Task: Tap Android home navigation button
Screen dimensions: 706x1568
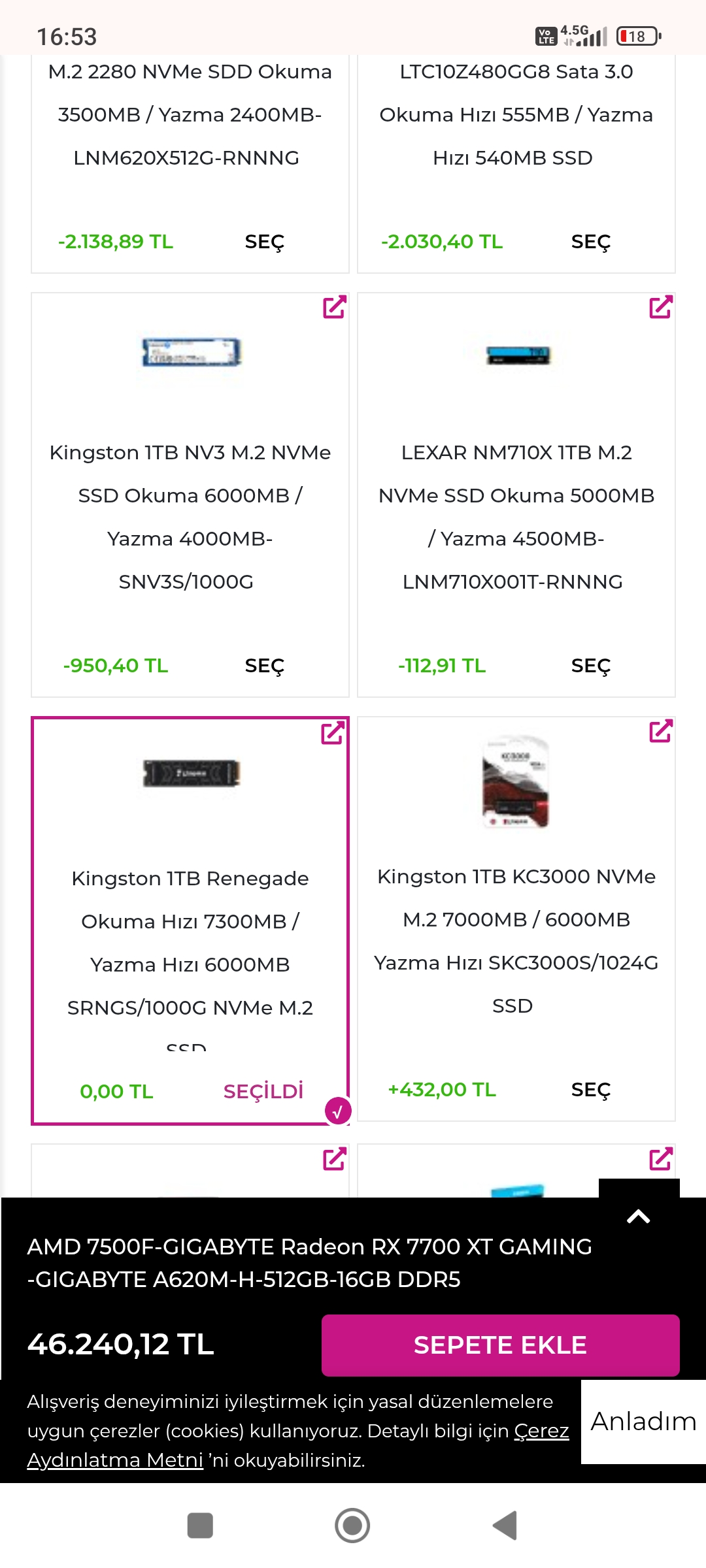Action: click(352, 1526)
